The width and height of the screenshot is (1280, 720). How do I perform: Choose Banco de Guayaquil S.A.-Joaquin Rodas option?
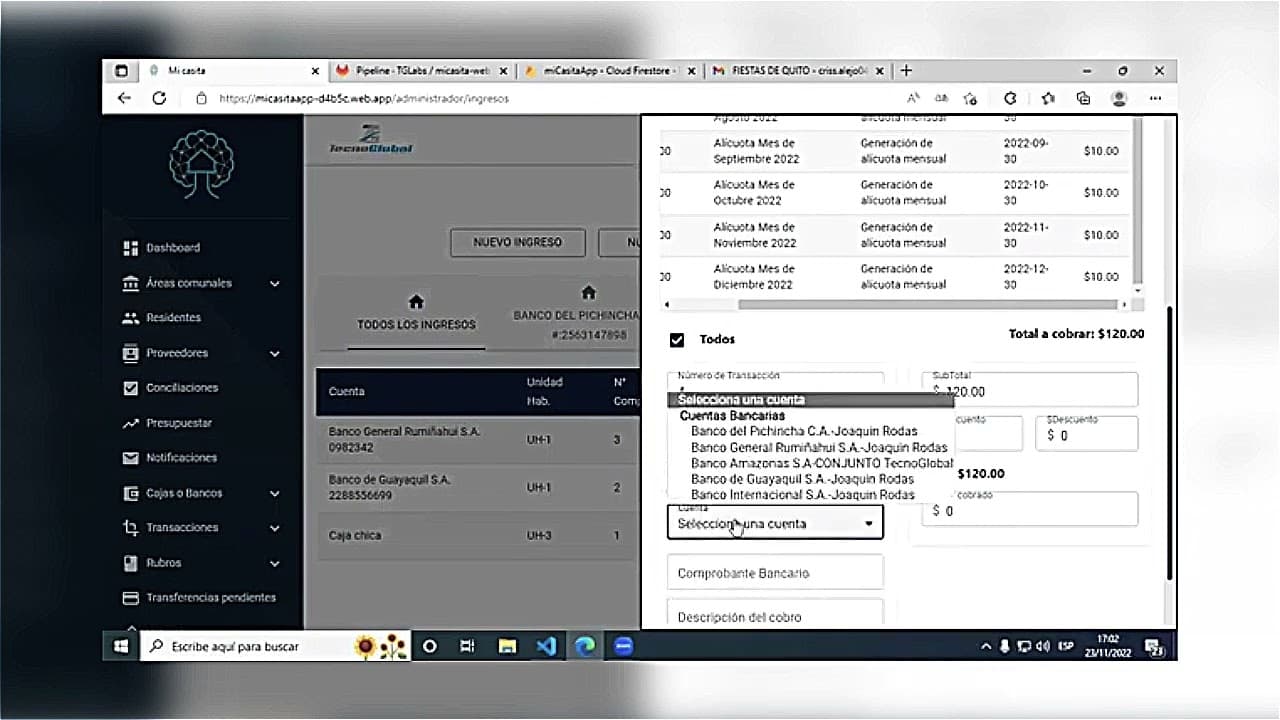[802, 479]
